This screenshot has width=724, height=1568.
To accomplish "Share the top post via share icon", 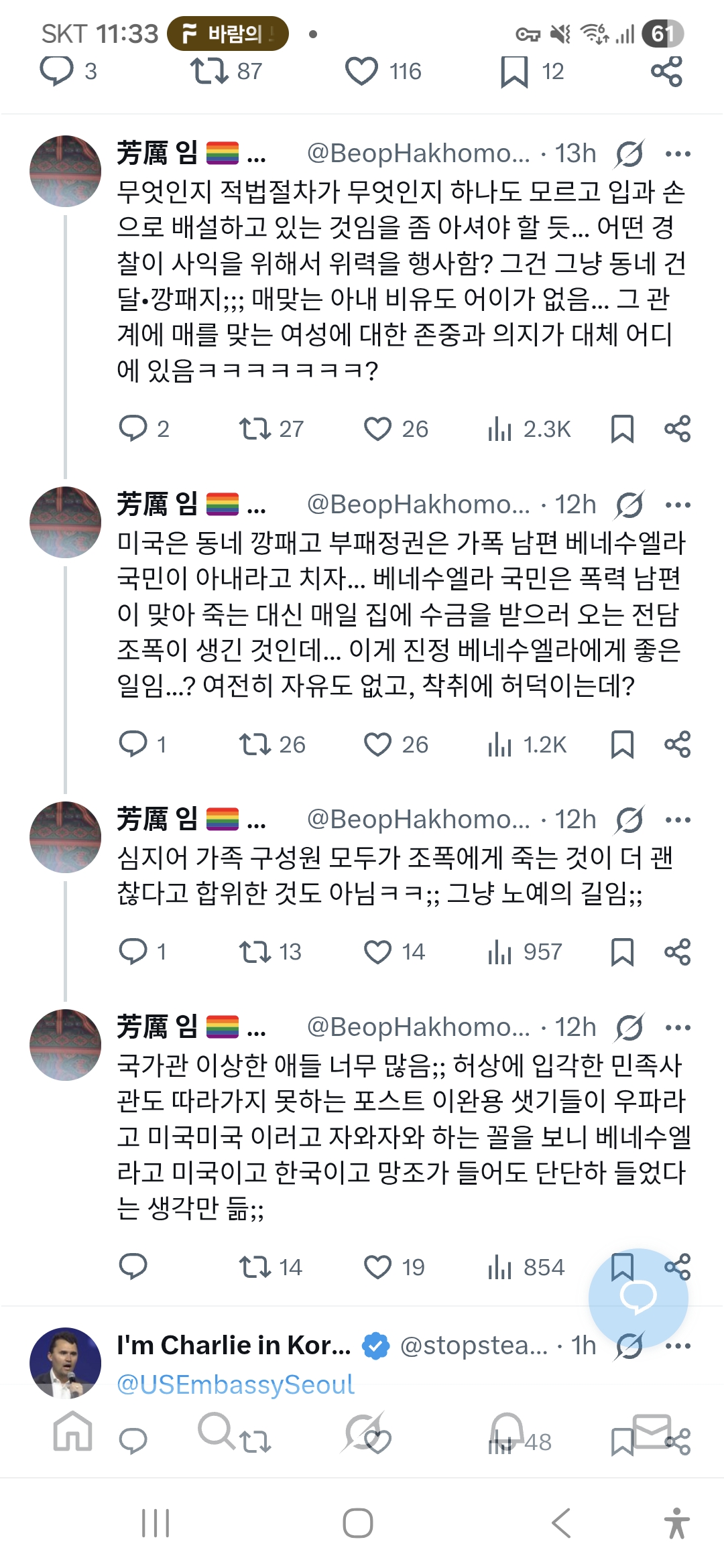I will (x=666, y=72).
